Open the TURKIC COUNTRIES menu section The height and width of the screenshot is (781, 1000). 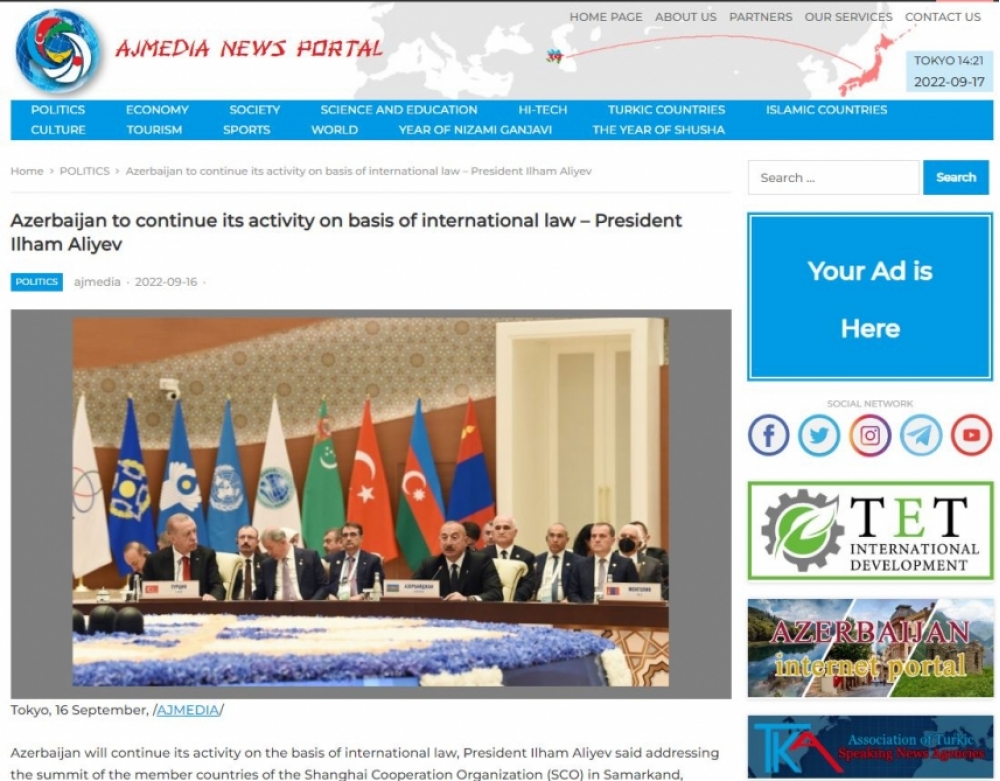pyautogui.click(x=666, y=110)
